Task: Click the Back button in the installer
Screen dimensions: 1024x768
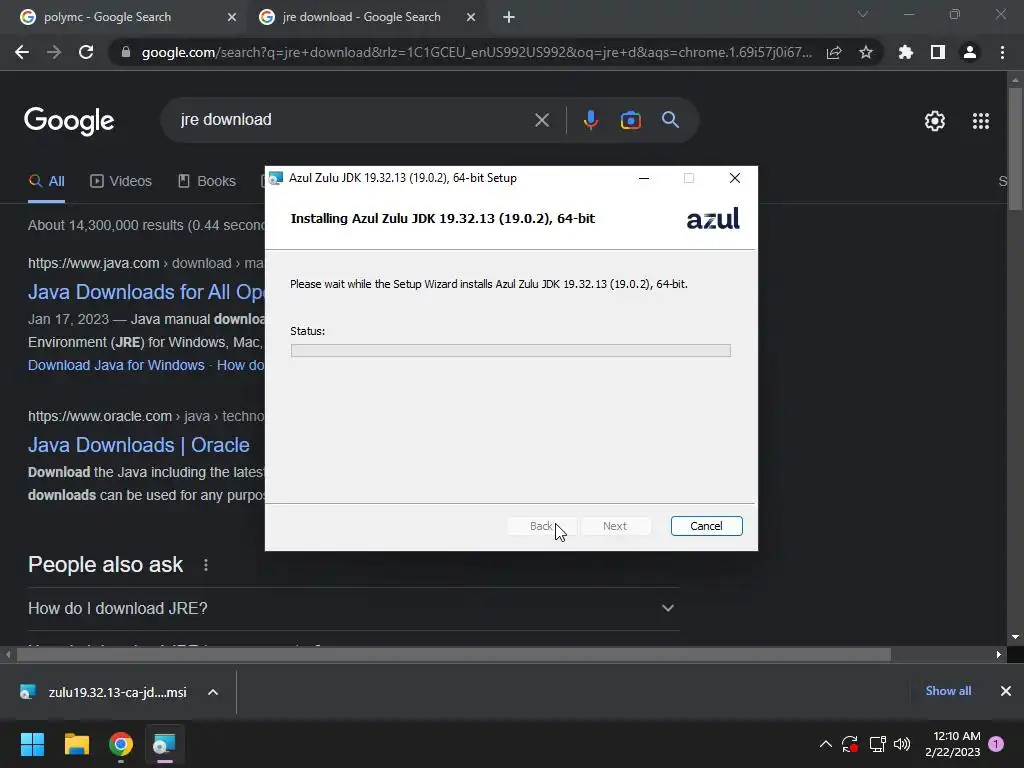Action: point(541,526)
